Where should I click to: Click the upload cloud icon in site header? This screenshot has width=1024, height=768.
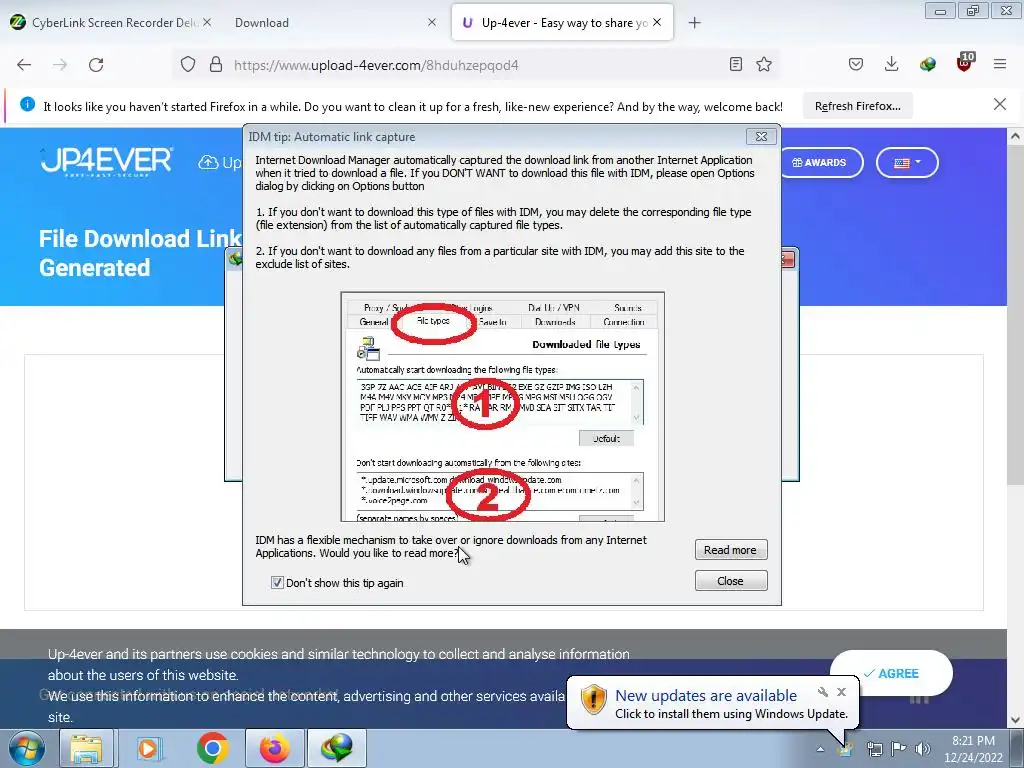pyautogui.click(x=208, y=162)
